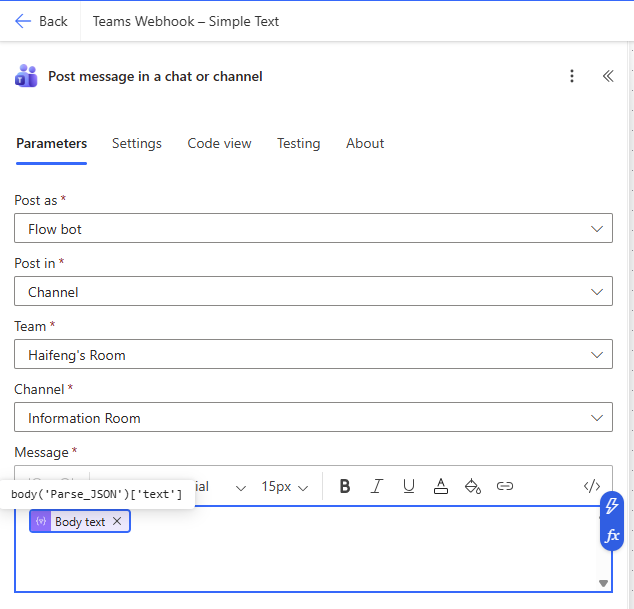Toggle underline formatting
Screen dimensions: 634x609
point(409,486)
